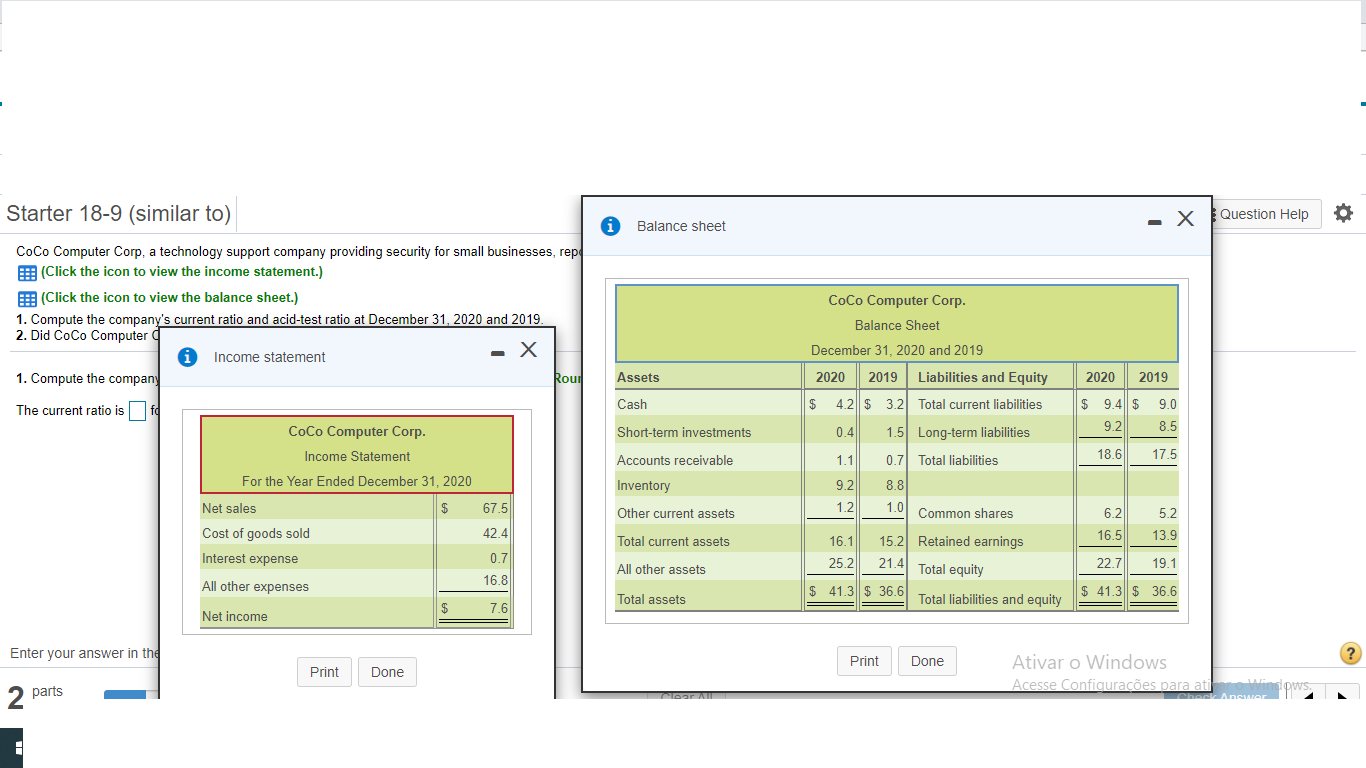Open the settings gear icon
1366x768 pixels.
coord(1343,213)
